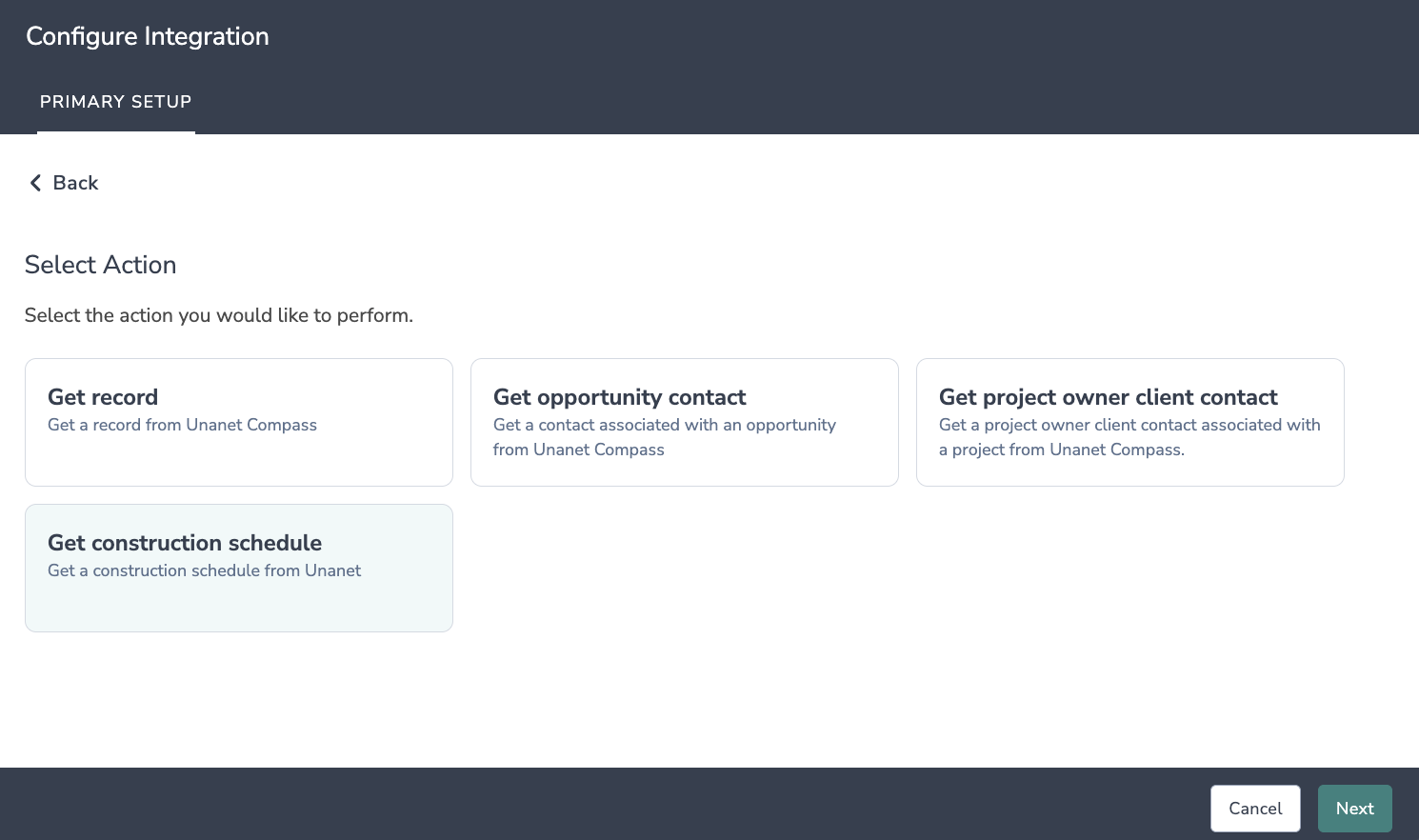Click the Select Action heading
Image resolution: width=1419 pixels, height=840 pixels.
(x=100, y=265)
